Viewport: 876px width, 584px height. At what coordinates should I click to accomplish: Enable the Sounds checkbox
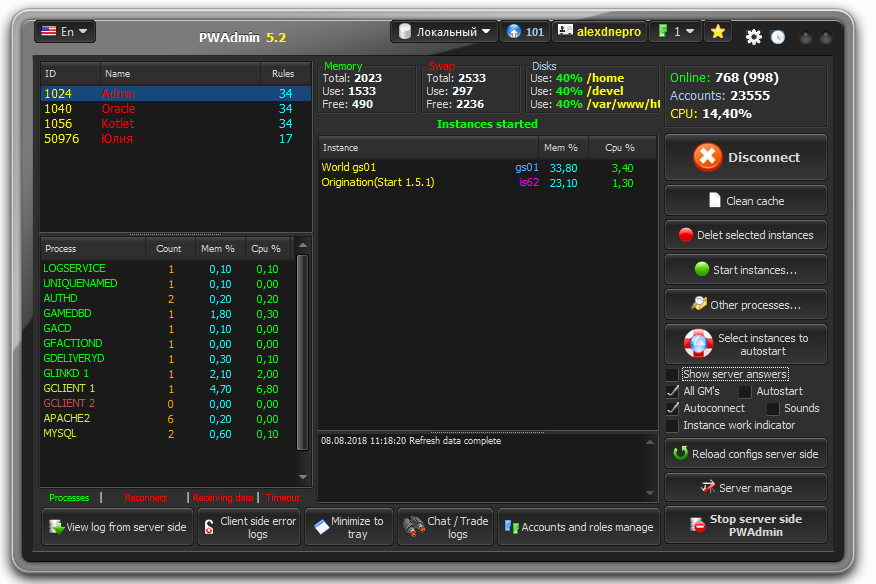click(773, 409)
